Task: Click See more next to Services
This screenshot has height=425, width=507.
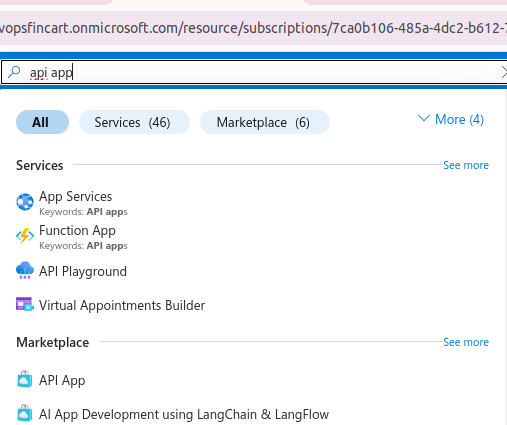Action: pos(466,165)
